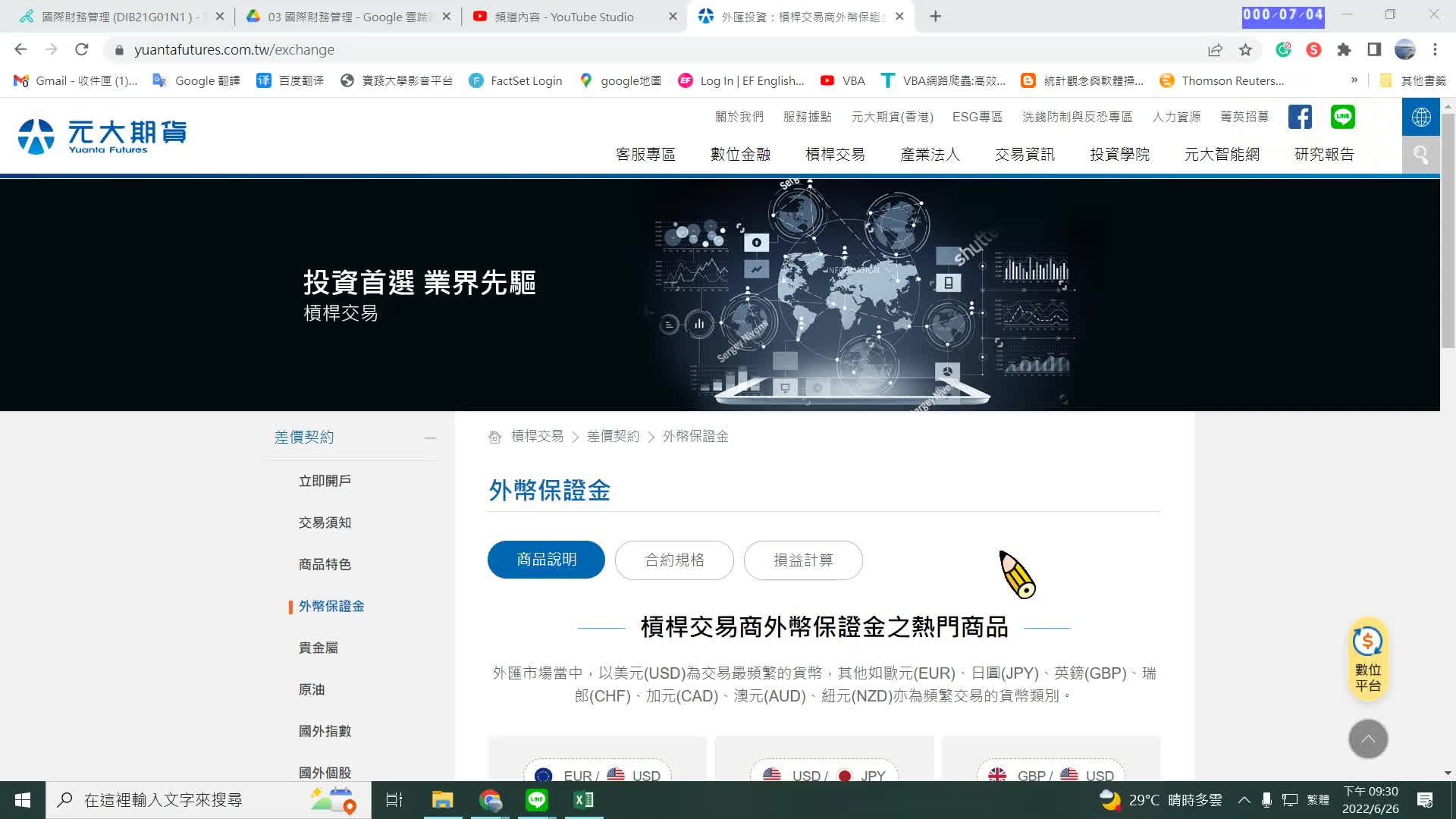Click the 人力資源 top link
This screenshot has height=819, width=1456.
click(1176, 117)
